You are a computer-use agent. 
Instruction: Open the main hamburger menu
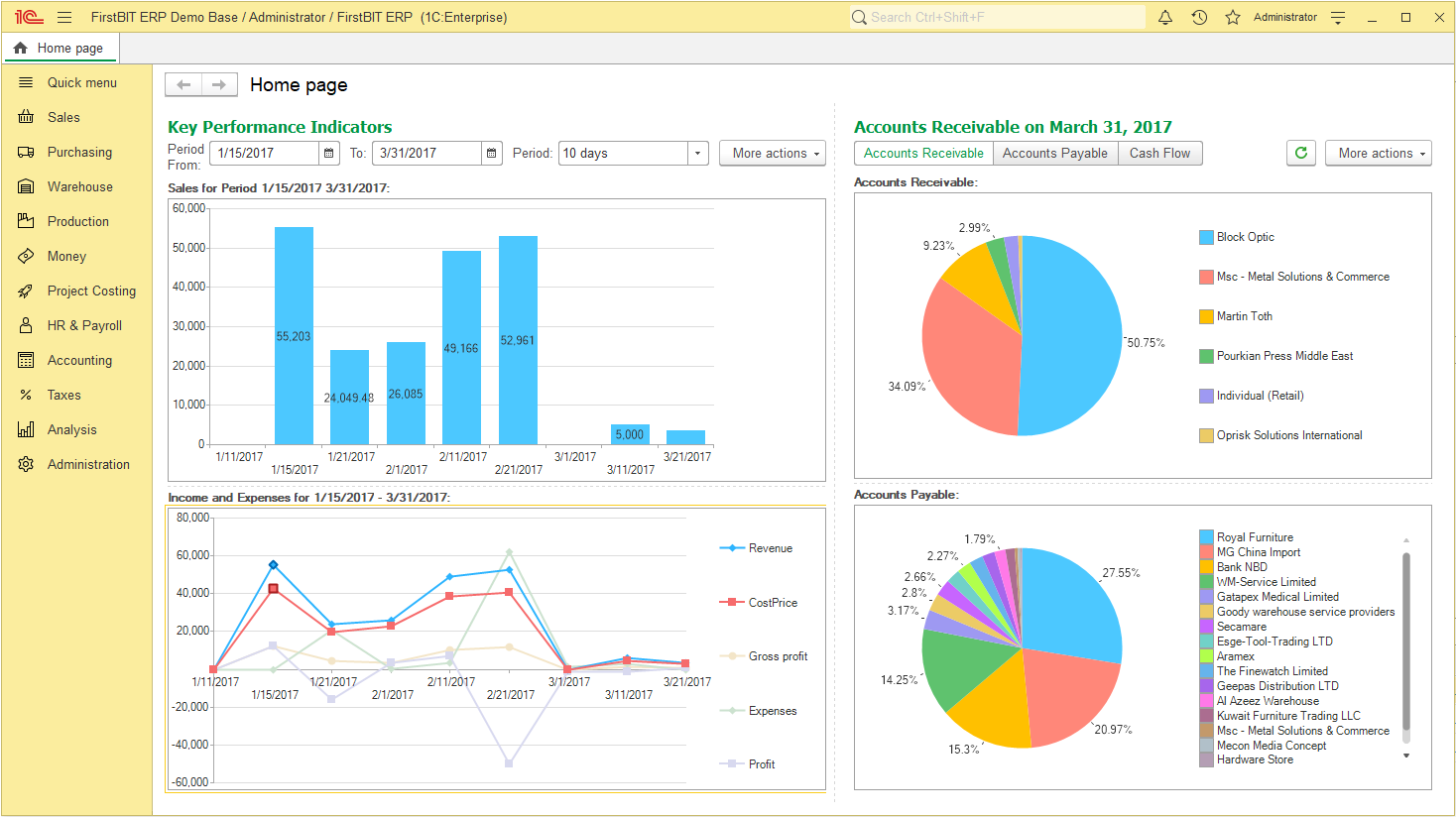pos(64,17)
